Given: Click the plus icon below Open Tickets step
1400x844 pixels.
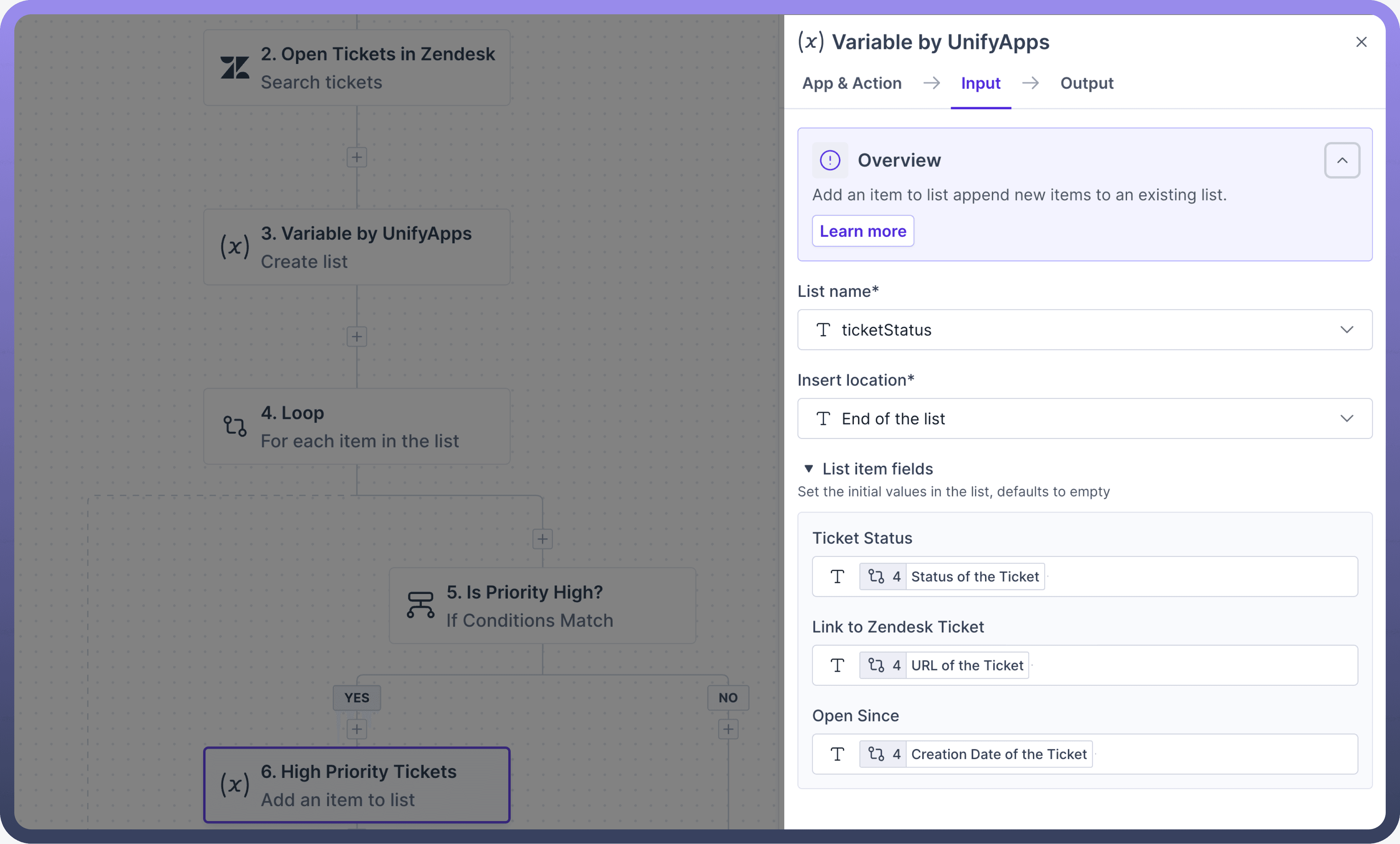Looking at the screenshot, I should pyautogui.click(x=357, y=158).
